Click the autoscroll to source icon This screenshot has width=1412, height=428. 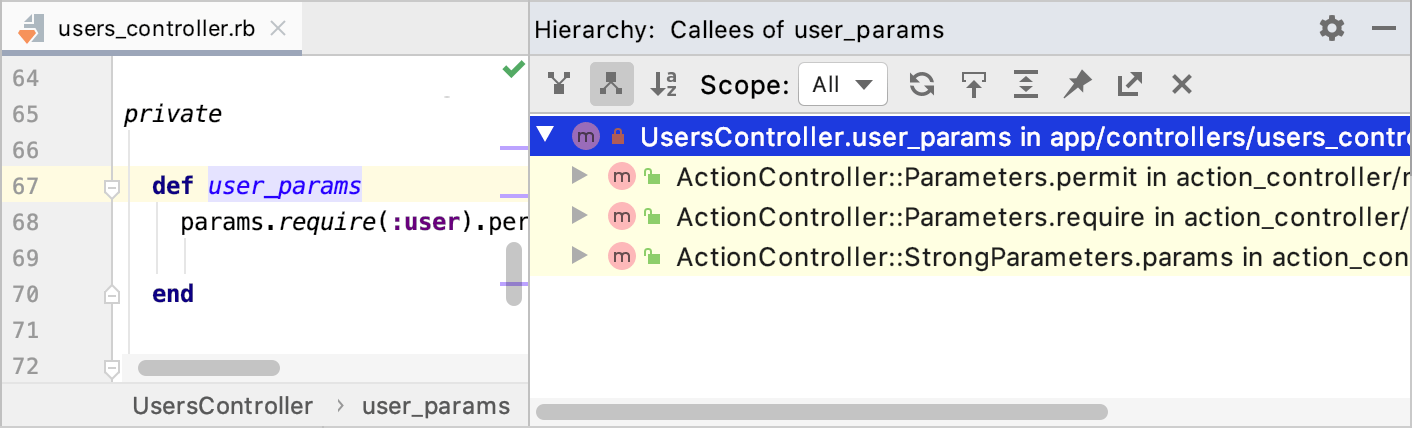pos(973,85)
